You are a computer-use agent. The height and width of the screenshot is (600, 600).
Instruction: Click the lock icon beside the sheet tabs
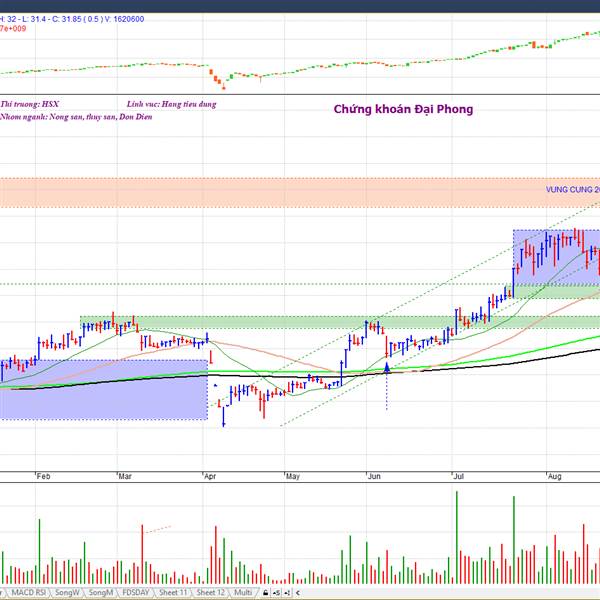266,593
